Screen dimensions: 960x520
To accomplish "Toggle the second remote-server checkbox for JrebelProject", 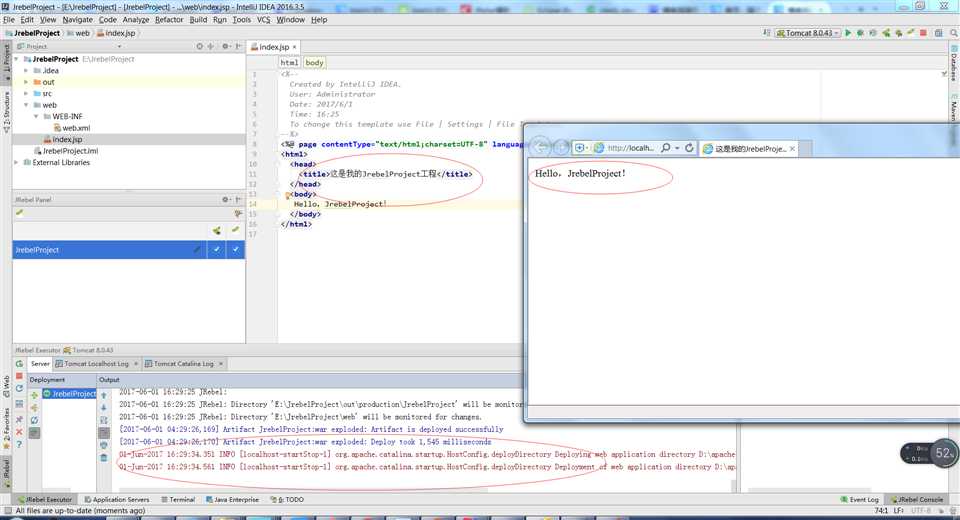I will pos(235,249).
